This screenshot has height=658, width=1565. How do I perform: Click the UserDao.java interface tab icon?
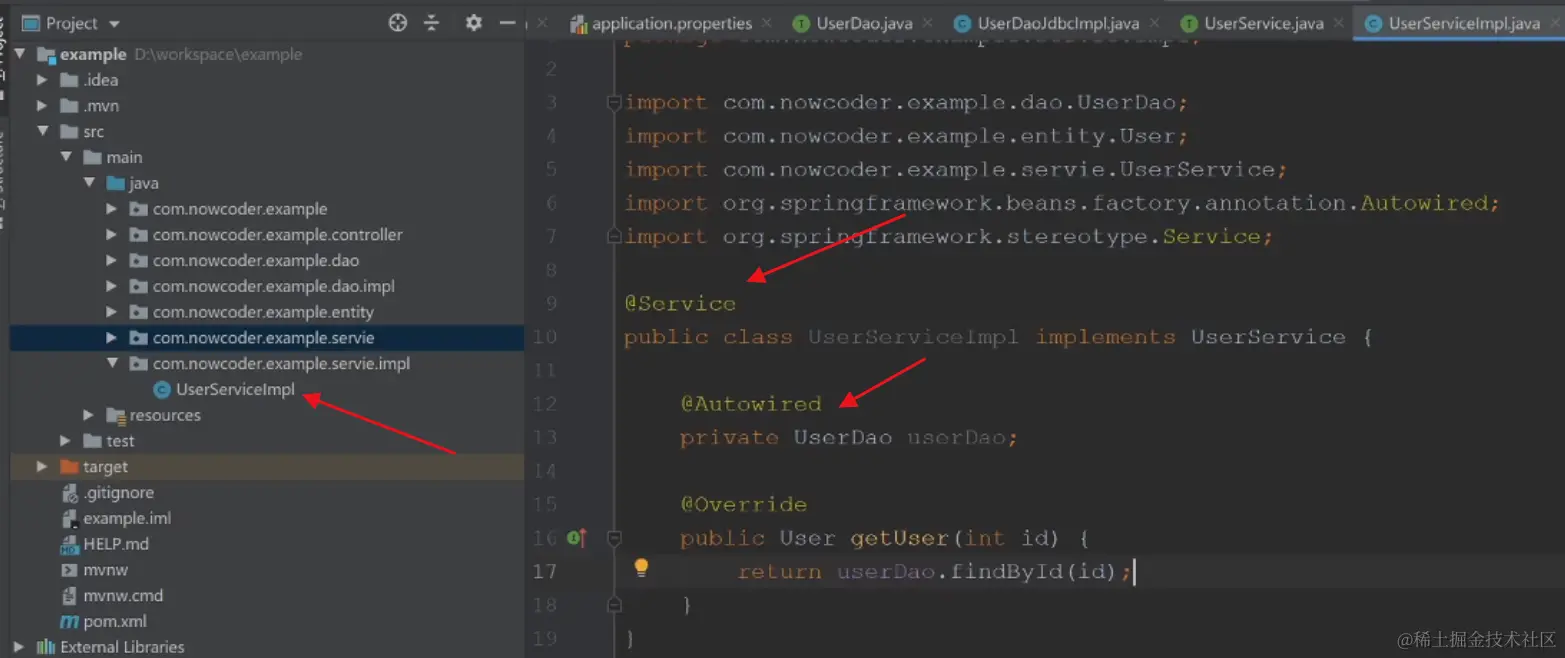coord(802,23)
